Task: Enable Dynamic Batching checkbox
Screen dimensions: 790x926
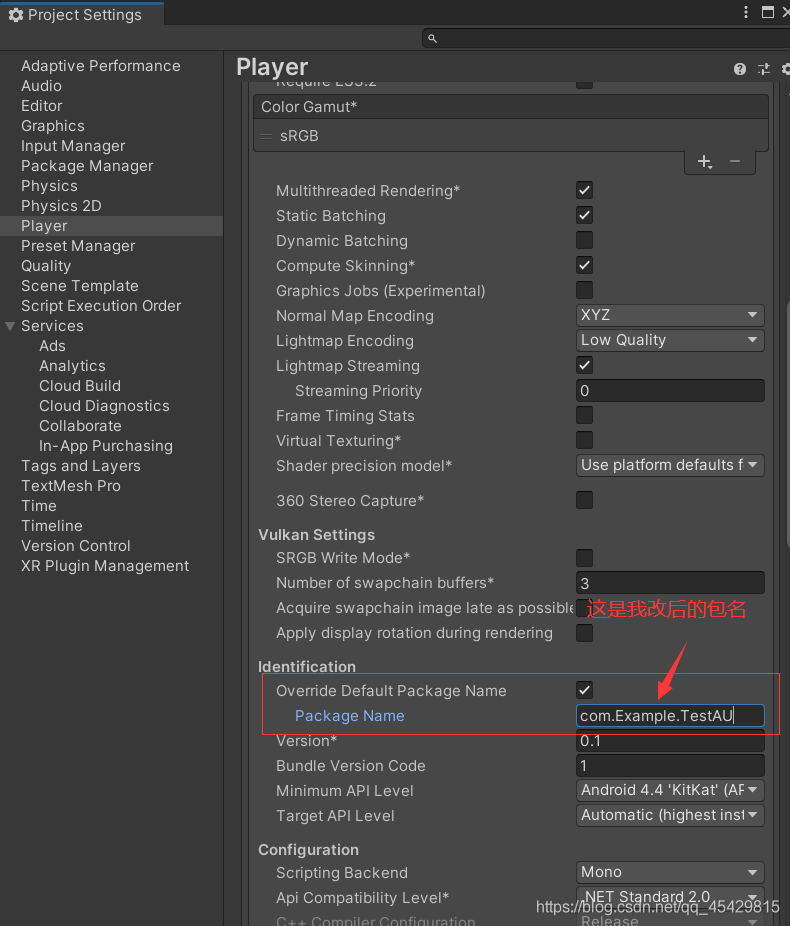Action: (585, 240)
